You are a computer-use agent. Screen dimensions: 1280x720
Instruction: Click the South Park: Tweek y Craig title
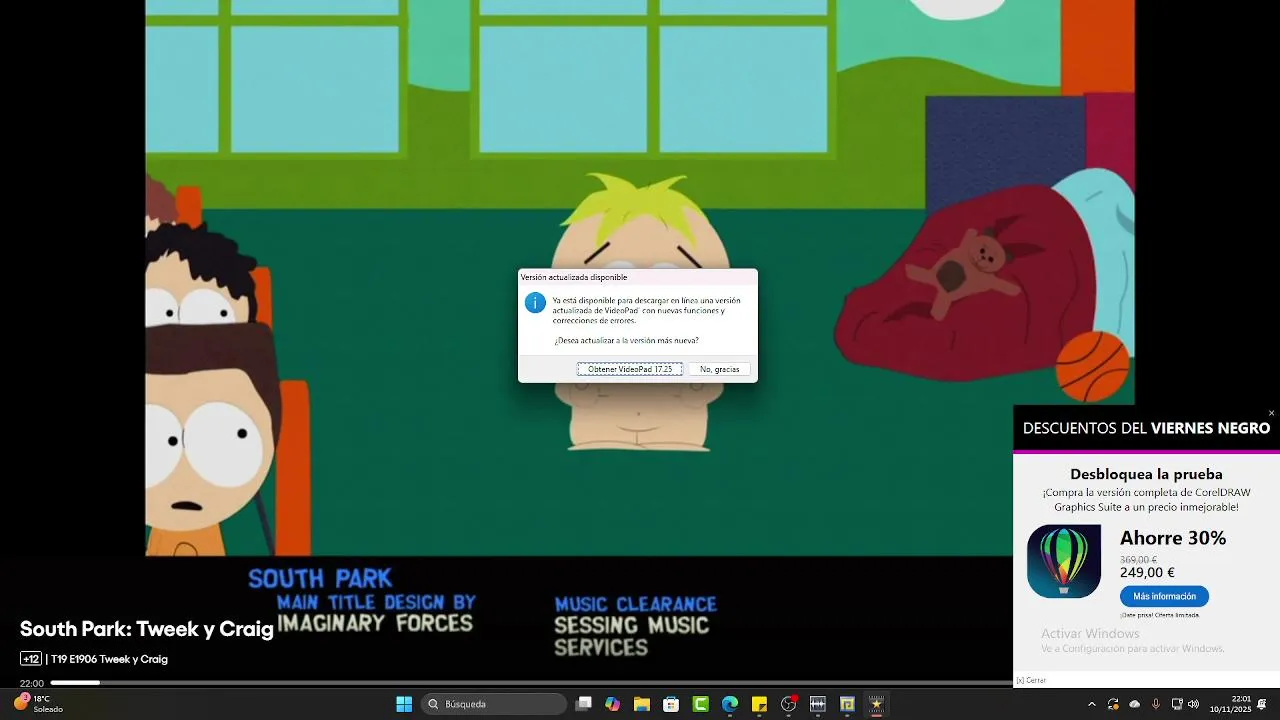click(x=147, y=629)
